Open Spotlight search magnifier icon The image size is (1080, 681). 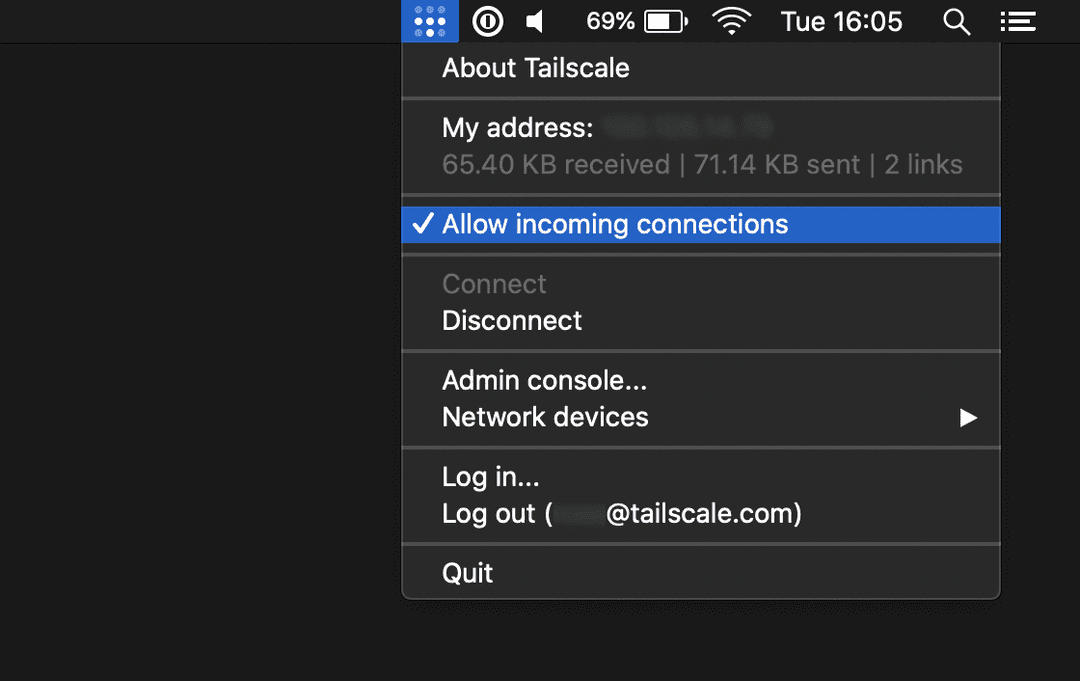(957, 21)
